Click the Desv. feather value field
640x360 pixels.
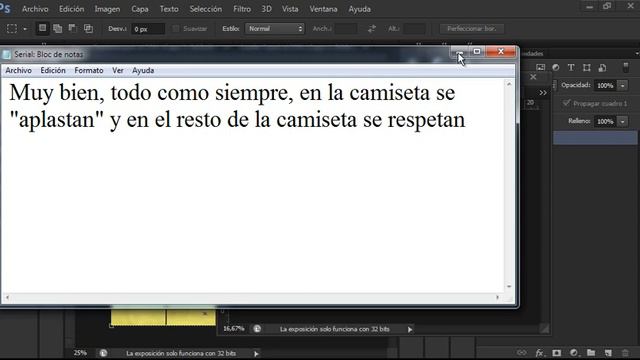[x=148, y=29]
